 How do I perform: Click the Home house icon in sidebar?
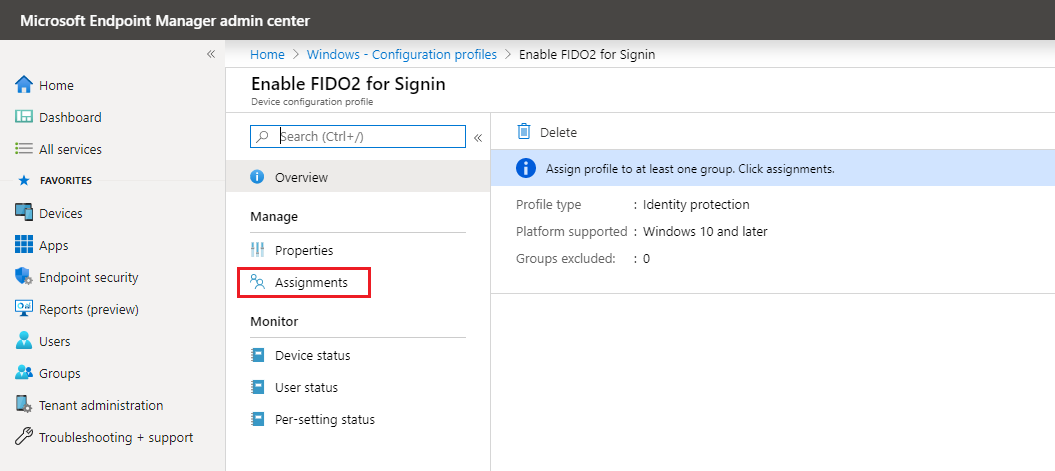pyautogui.click(x=24, y=85)
